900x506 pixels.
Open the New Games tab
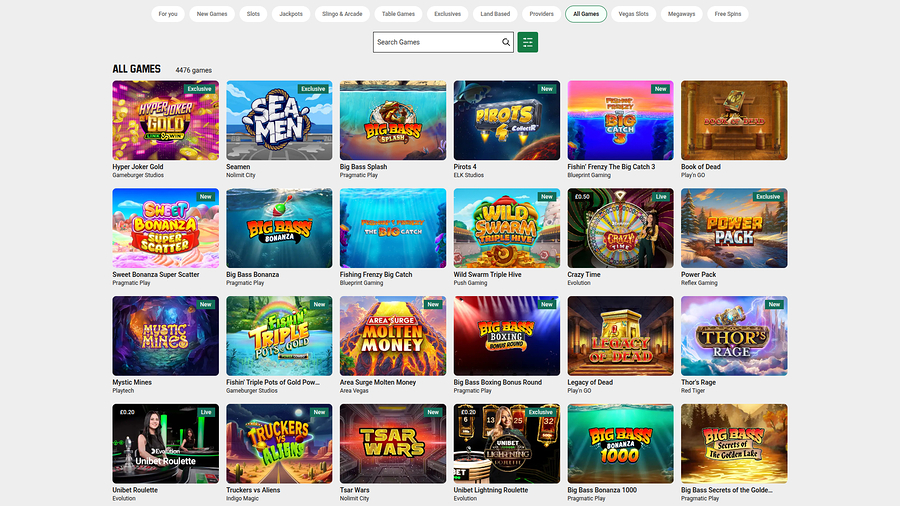coord(212,14)
